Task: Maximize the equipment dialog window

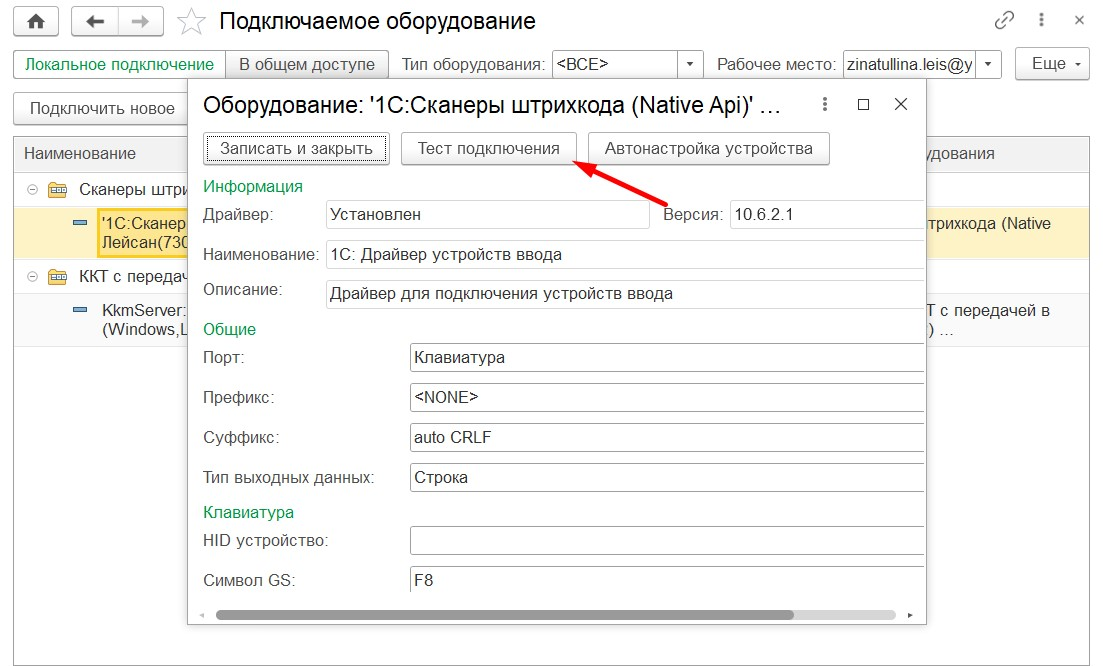Action: pos(863,105)
